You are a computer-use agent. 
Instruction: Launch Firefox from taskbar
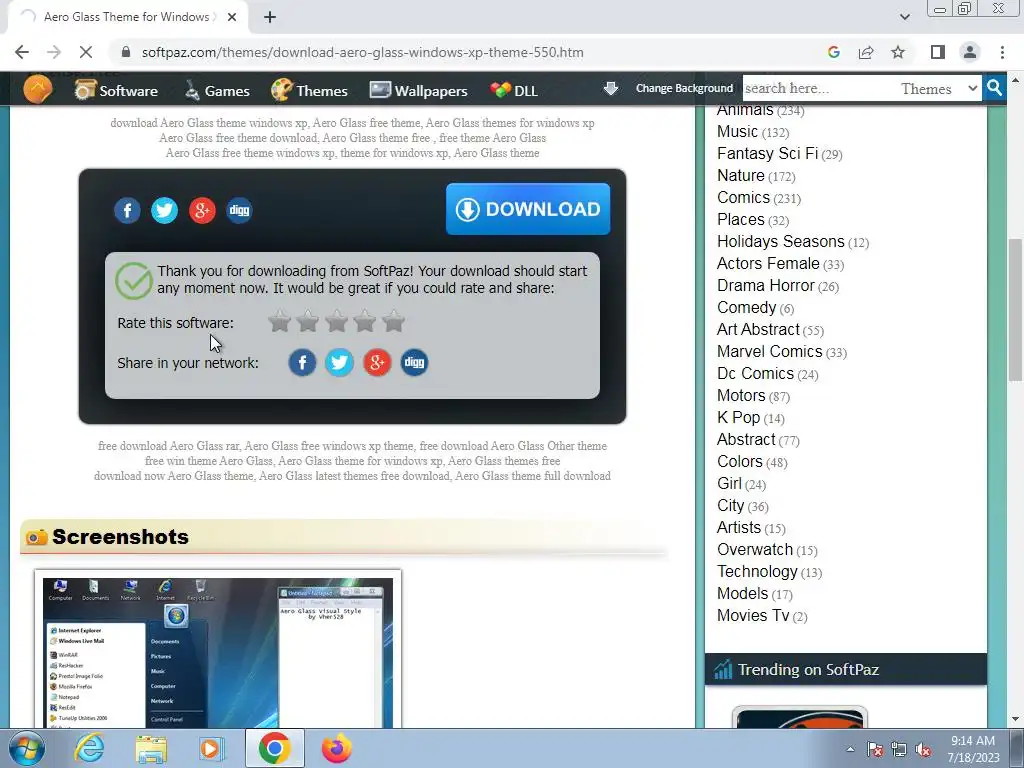(336, 748)
